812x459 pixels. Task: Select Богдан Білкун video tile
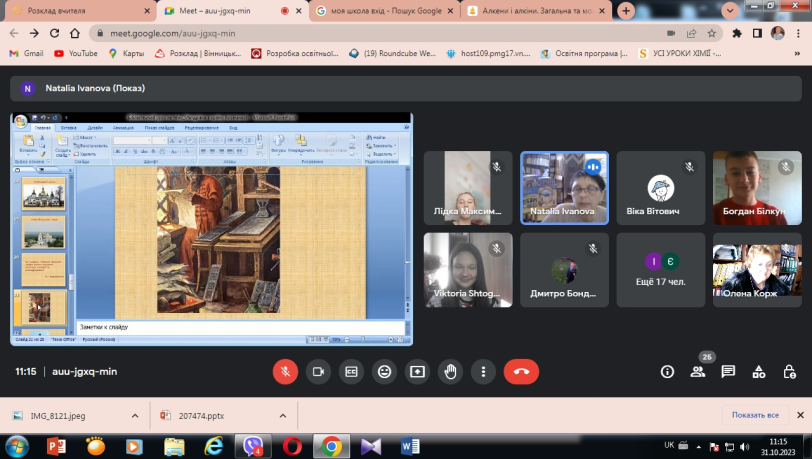click(757, 188)
